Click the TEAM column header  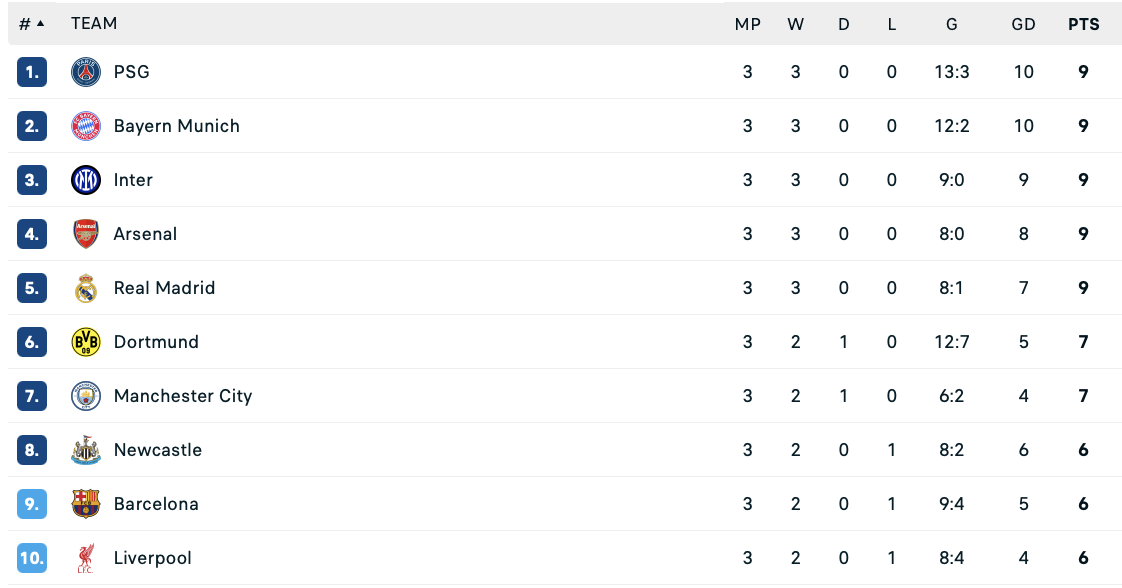(94, 24)
